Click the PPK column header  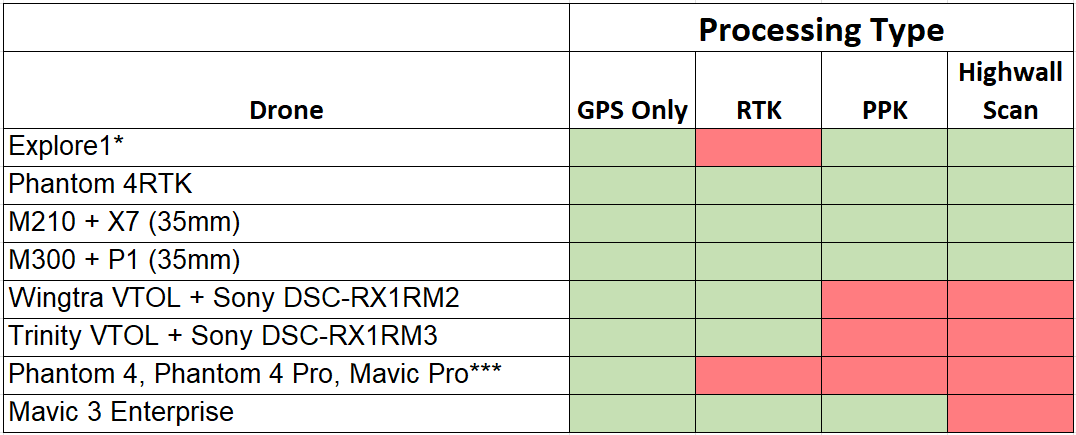tap(885, 90)
